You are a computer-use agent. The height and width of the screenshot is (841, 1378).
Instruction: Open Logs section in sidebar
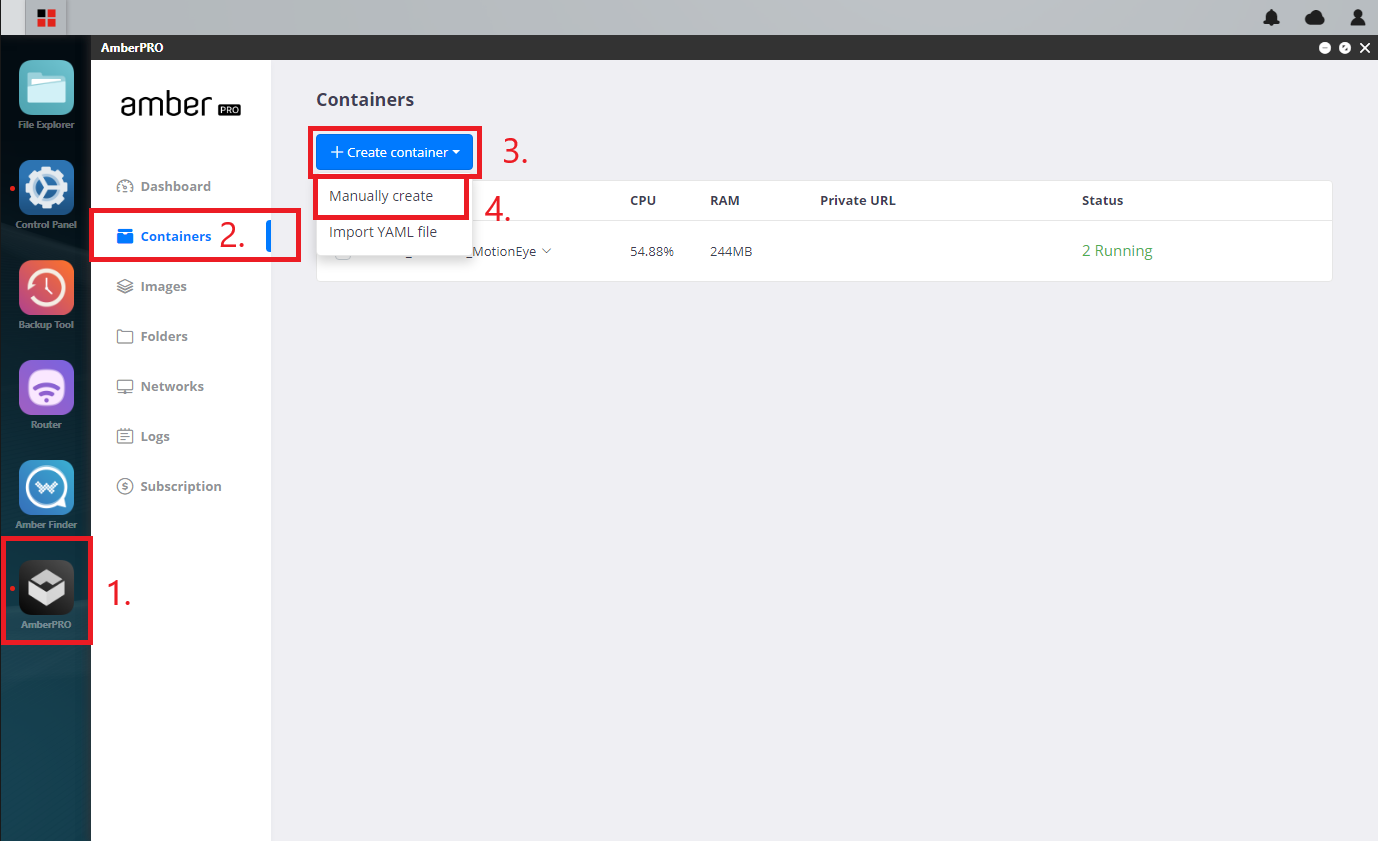[143, 436]
